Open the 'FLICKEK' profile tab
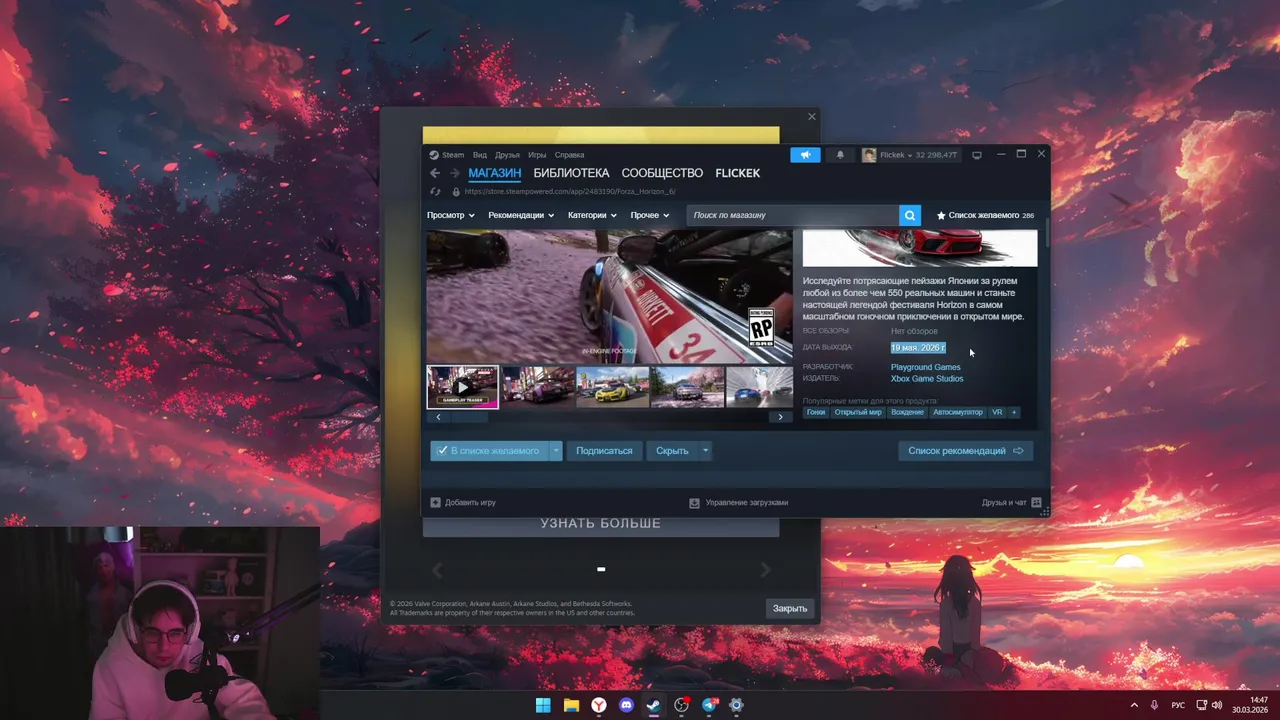Screen dimensions: 1280x720 (x=737, y=173)
